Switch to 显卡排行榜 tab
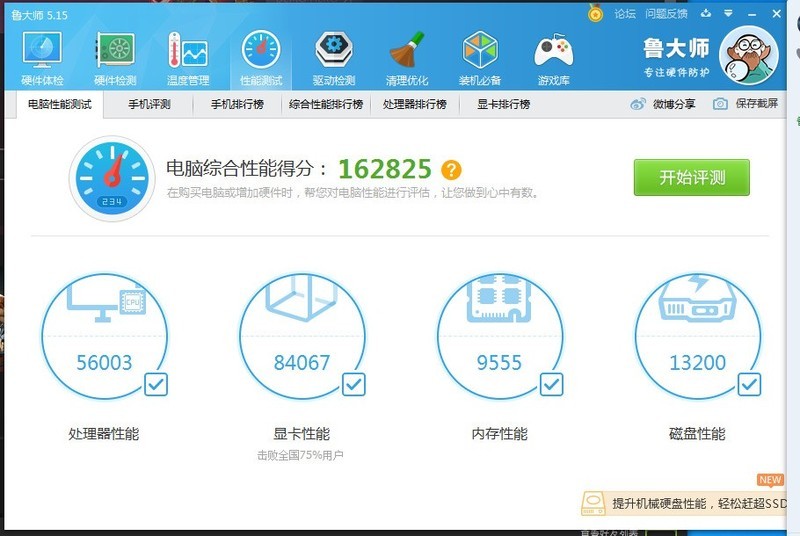800x536 pixels. (x=504, y=105)
